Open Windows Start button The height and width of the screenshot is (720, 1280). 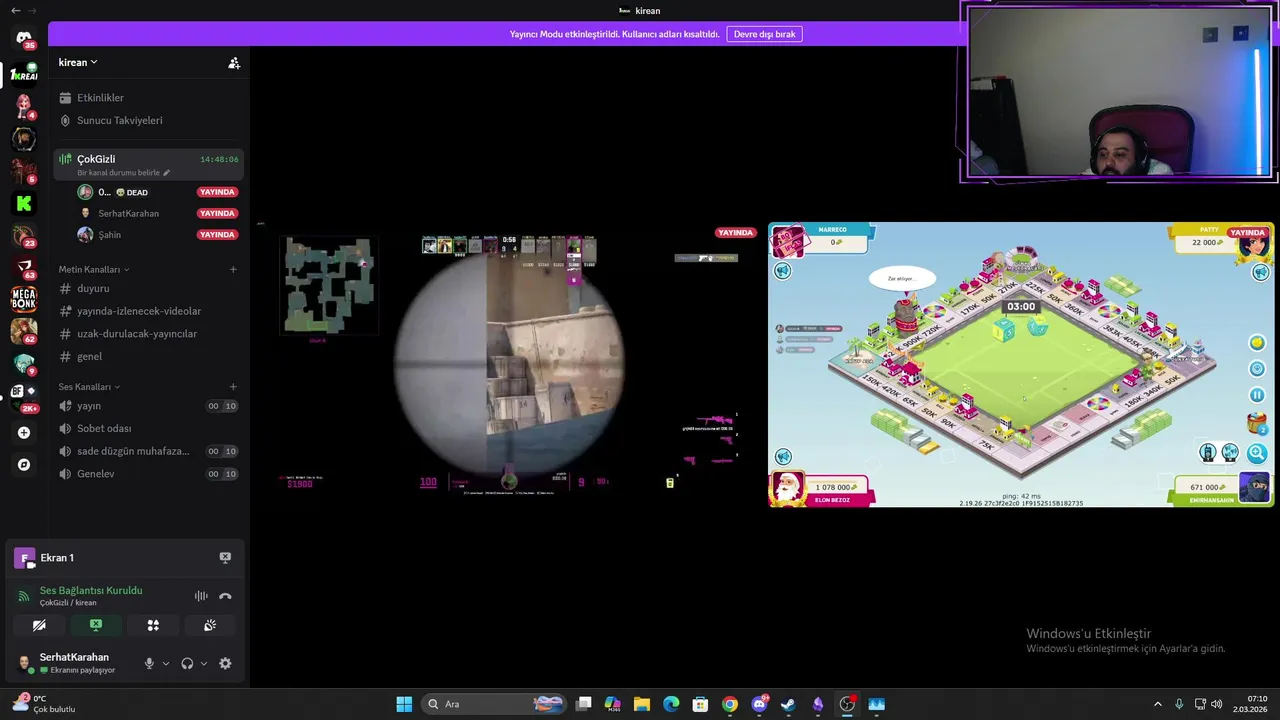click(404, 704)
